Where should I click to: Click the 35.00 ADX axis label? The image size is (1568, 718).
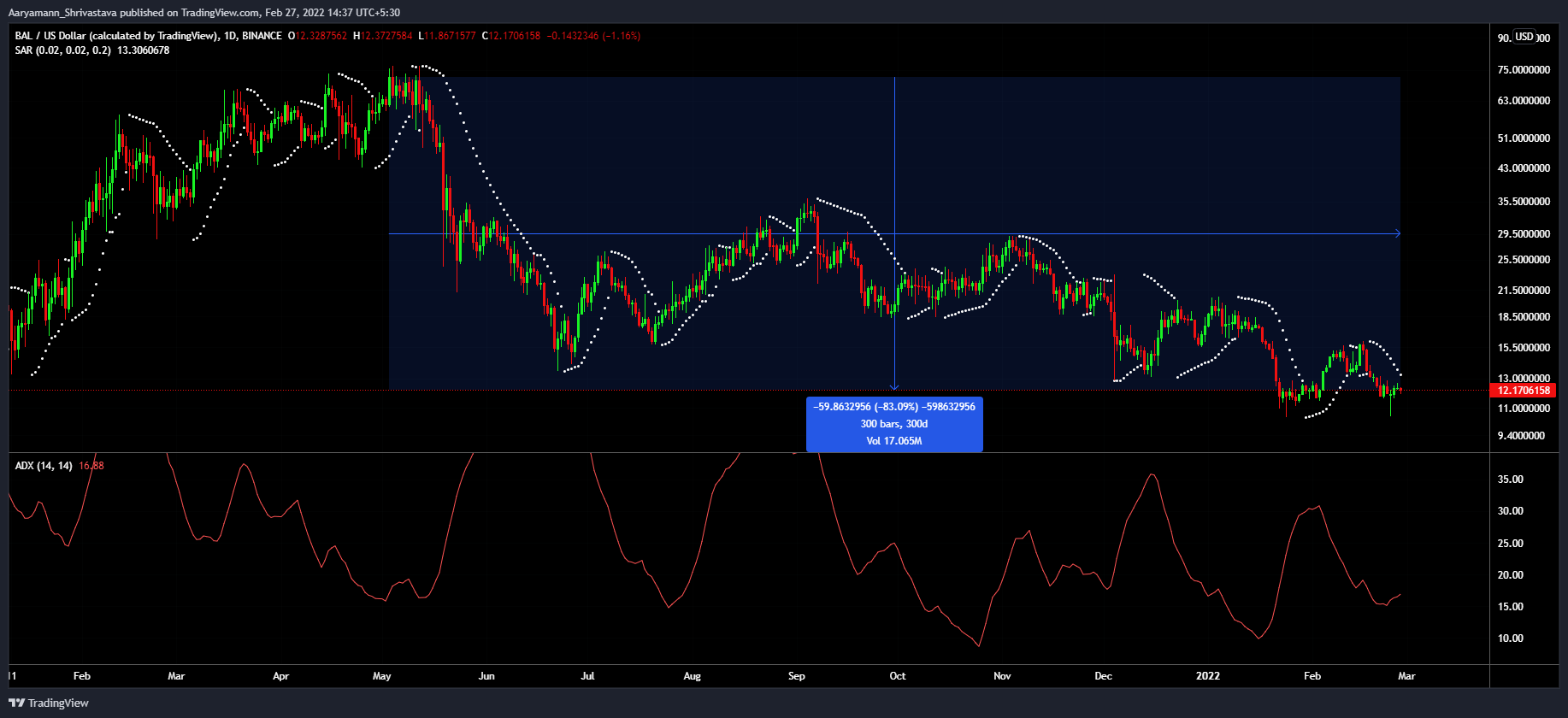pyautogui.click(x=1511, y=480)
